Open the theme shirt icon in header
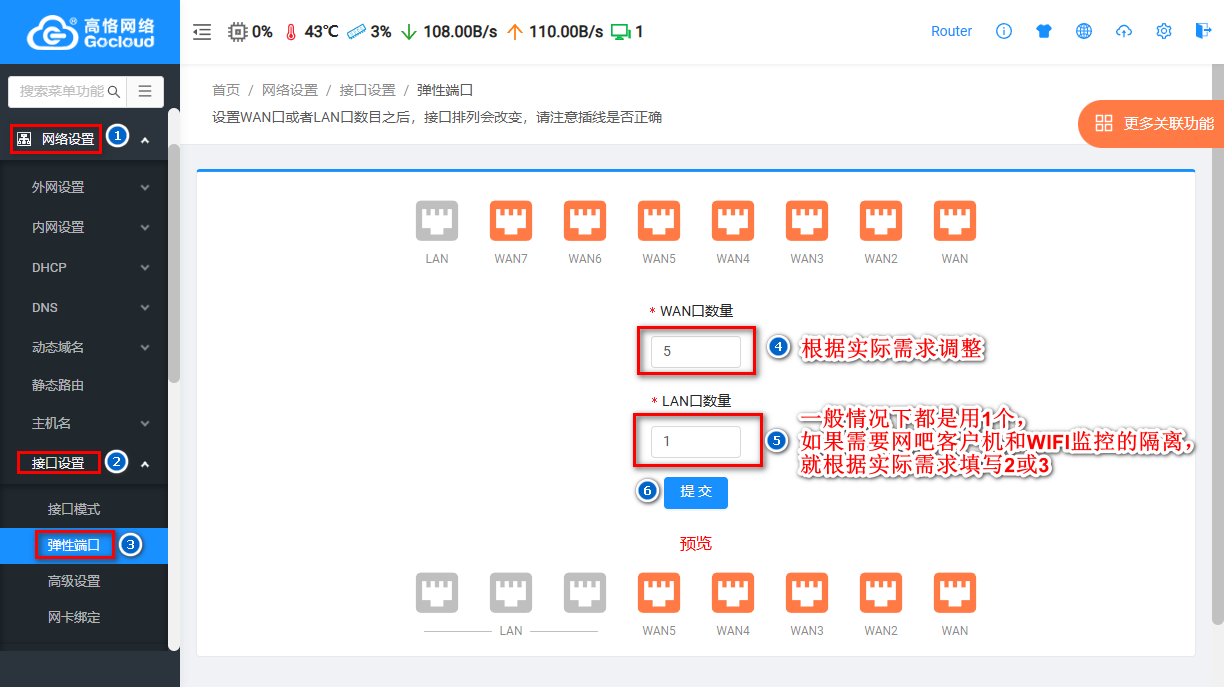This screenshot has height=687, width=1224. pyautogui.click(x=1044, y=31)
